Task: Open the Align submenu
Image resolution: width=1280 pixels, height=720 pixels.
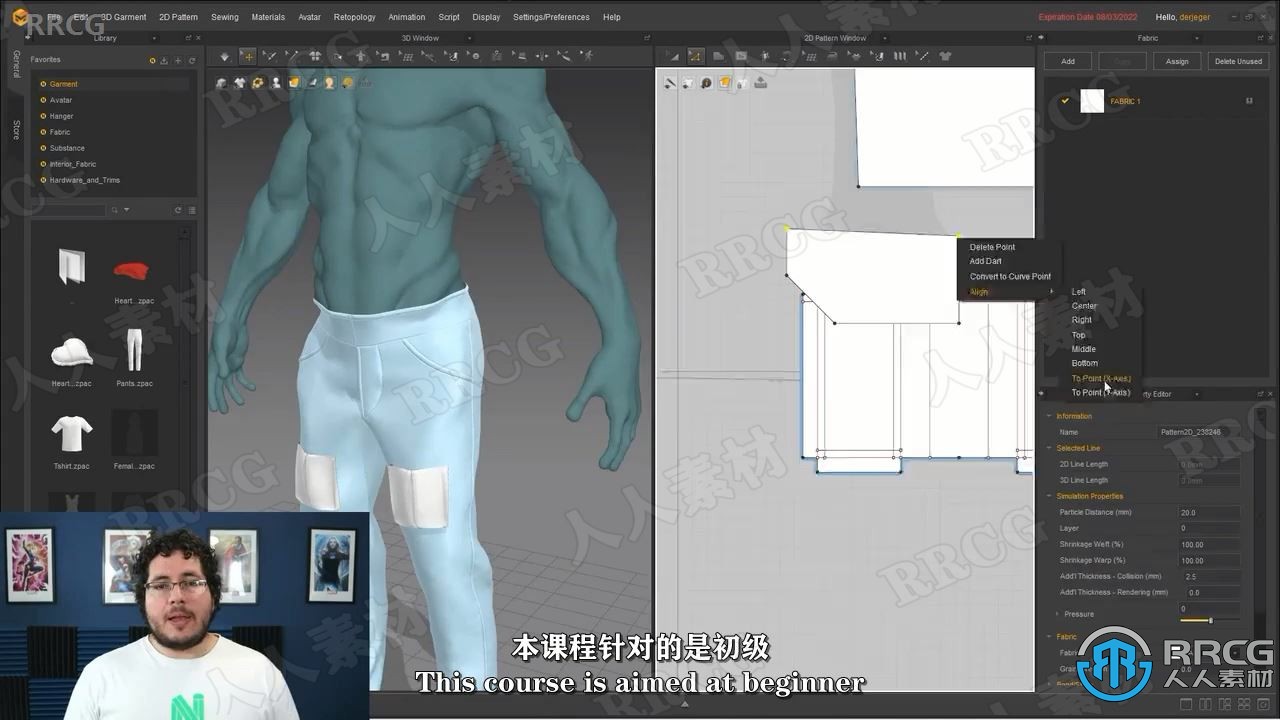Action: pos(1010,292)
